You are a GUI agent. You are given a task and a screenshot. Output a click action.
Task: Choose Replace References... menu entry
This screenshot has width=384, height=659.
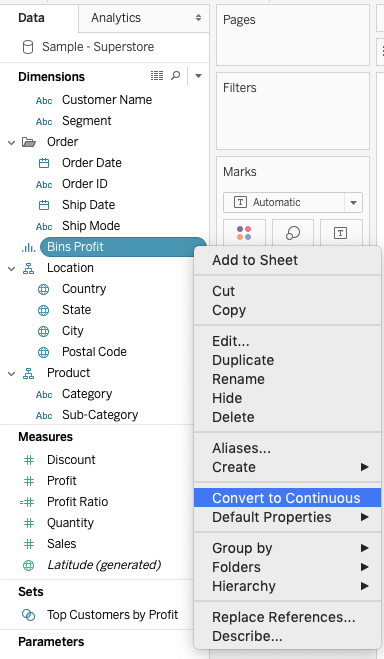point(287,617)
